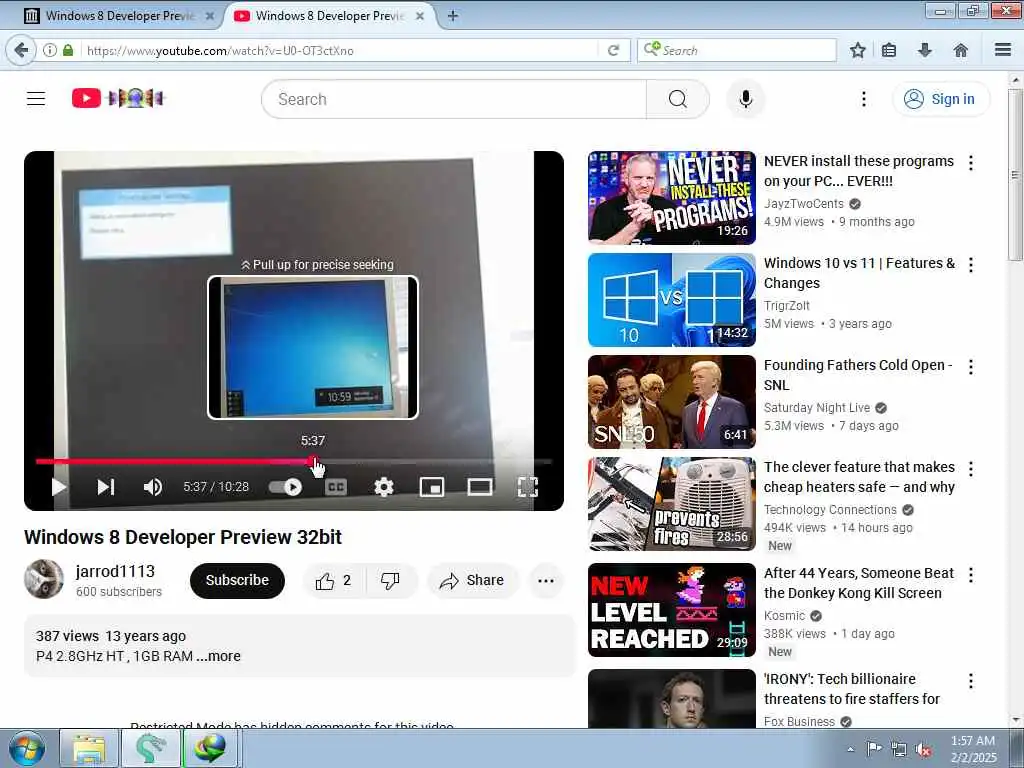This screenshot has width=1024, height=768.
Task: Open Windows 10 vs 11 video thumbnail
Action: (x=671, y=300)
